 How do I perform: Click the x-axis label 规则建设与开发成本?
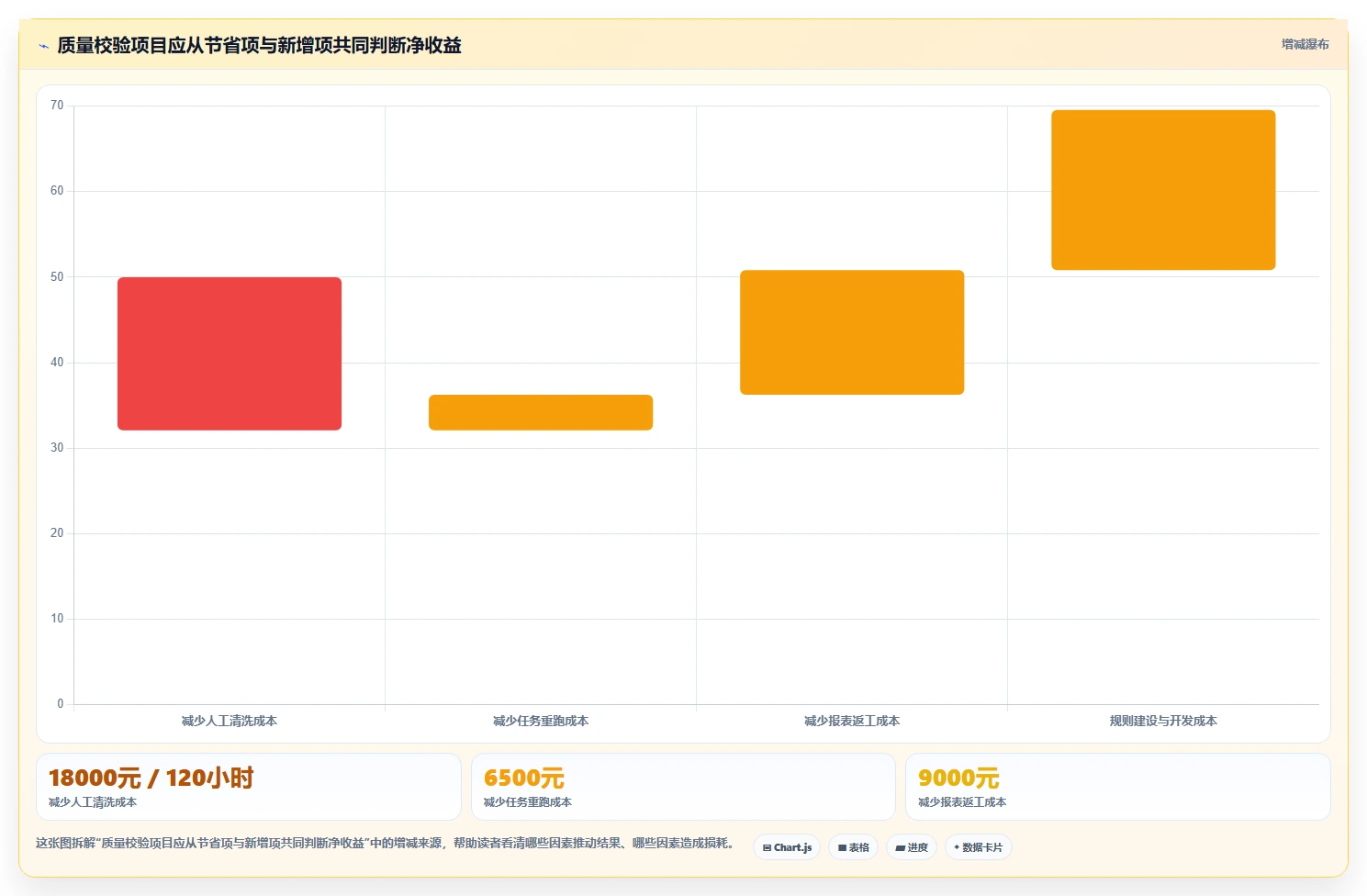pos(1163,721)
